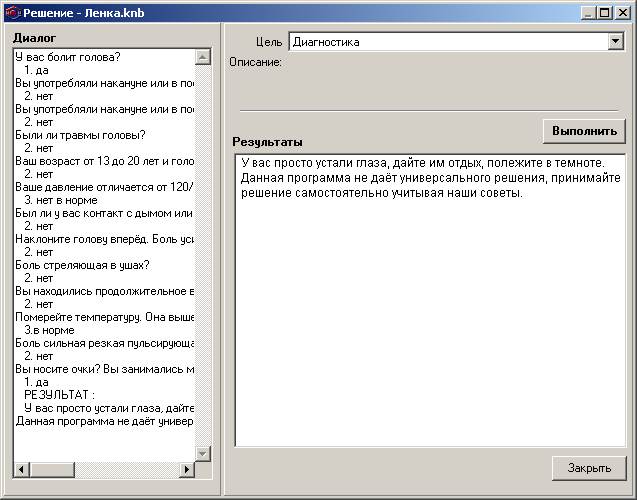The width and height of the screenshot is (637, 500).
Task: Click inside the Результаты text area
Action: 429,320
